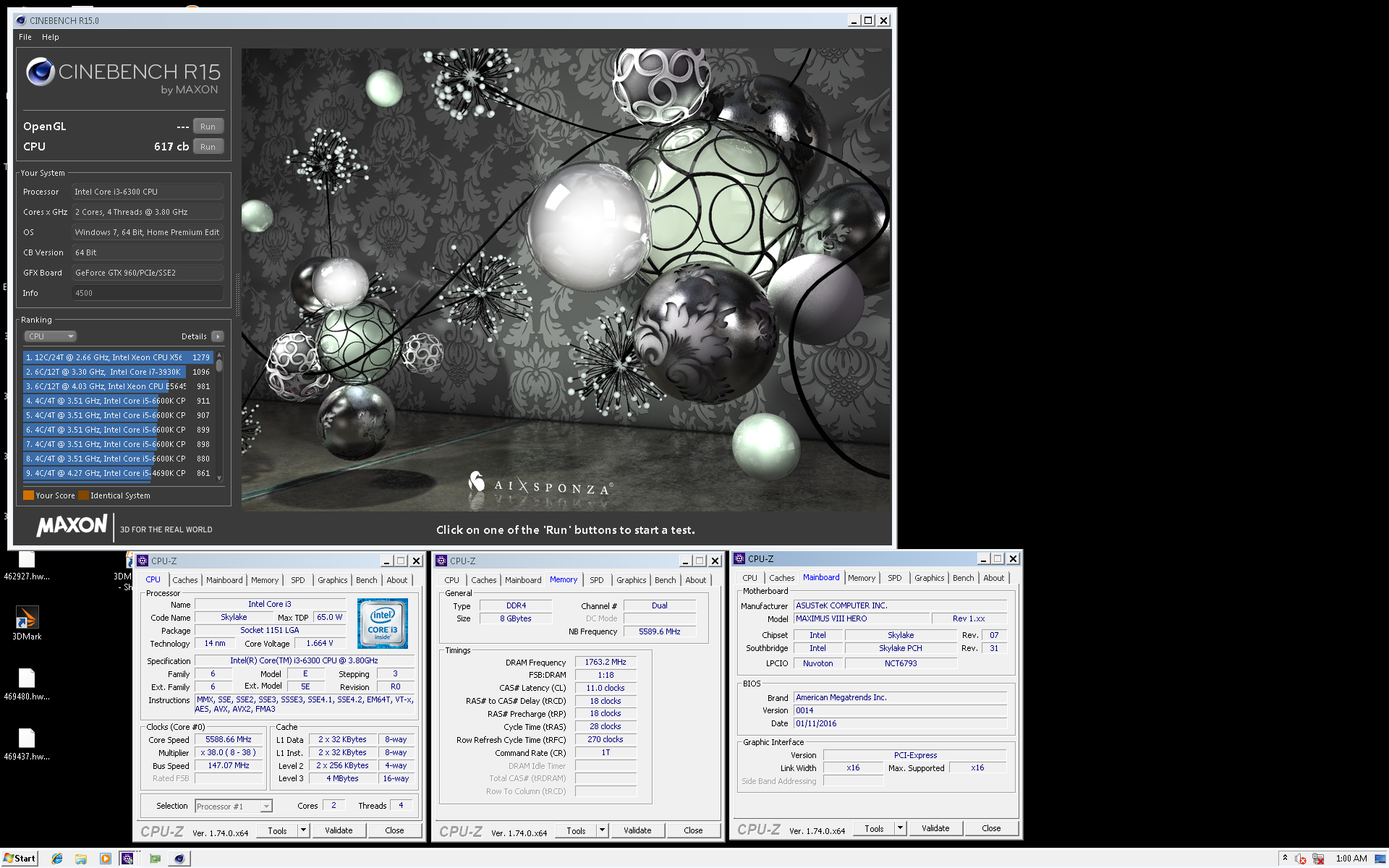The image size is (1389, 868).
Task: Run the CPU benchmark
Action: click(x=208, y=147)
